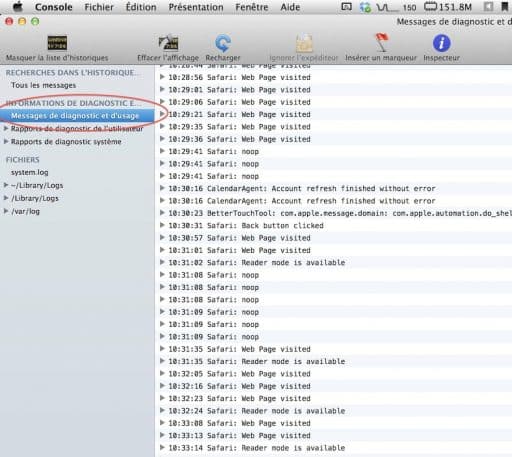Open the Inspecteur info icon

coord(441,43)
